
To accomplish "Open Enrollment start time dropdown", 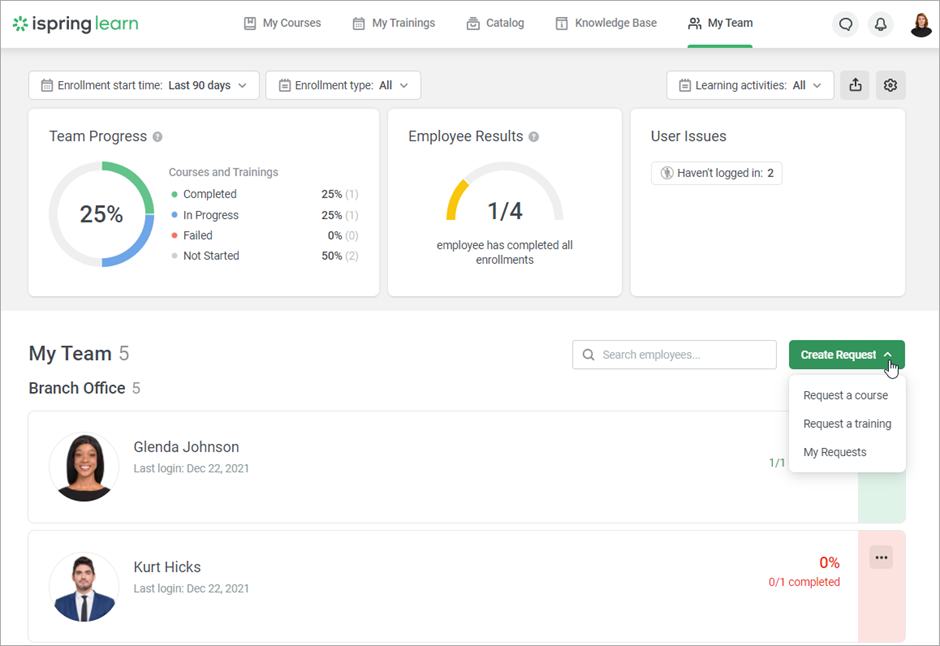I will click(144, 85).
